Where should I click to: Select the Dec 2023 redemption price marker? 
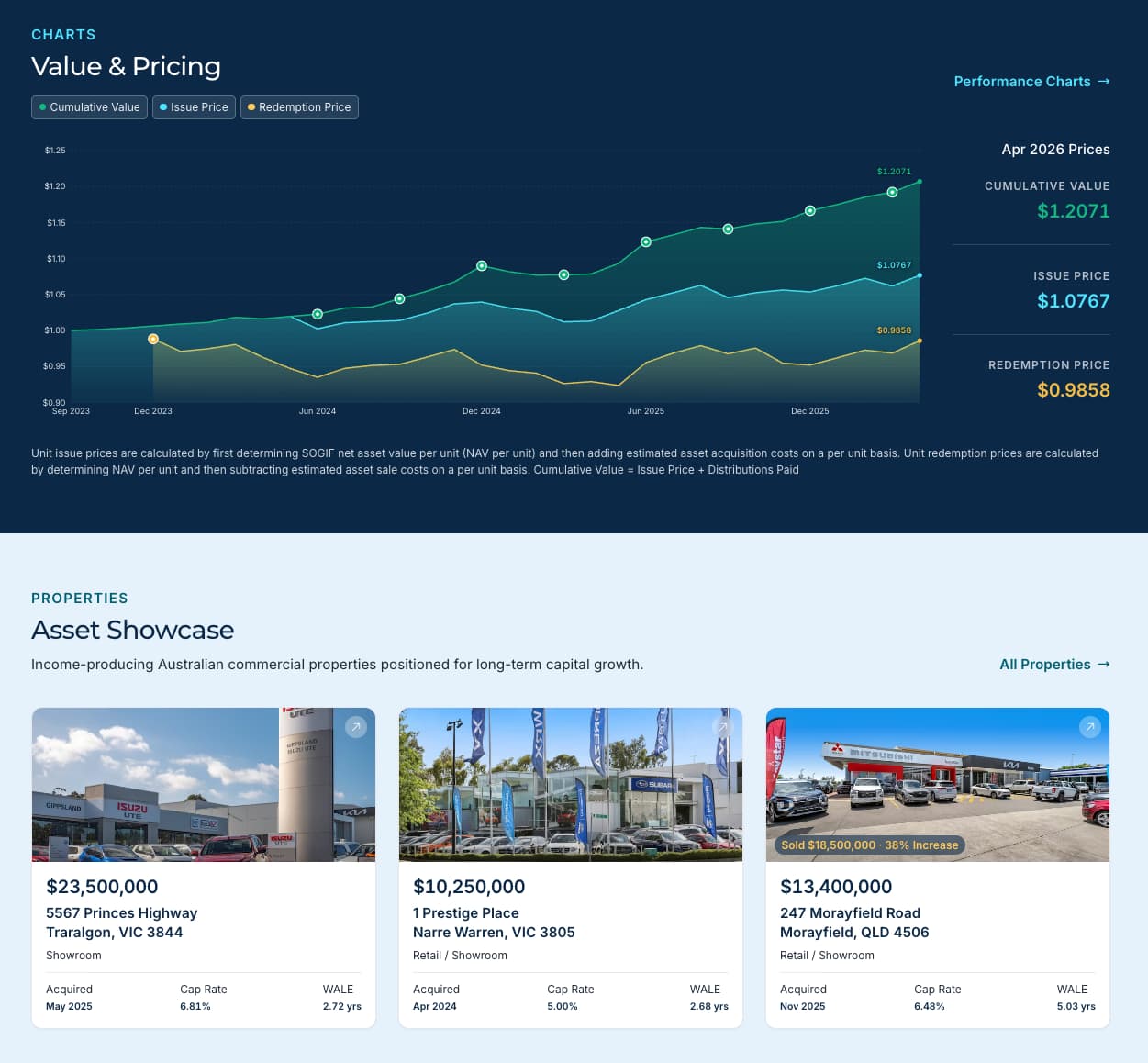(x=153, y=340)
